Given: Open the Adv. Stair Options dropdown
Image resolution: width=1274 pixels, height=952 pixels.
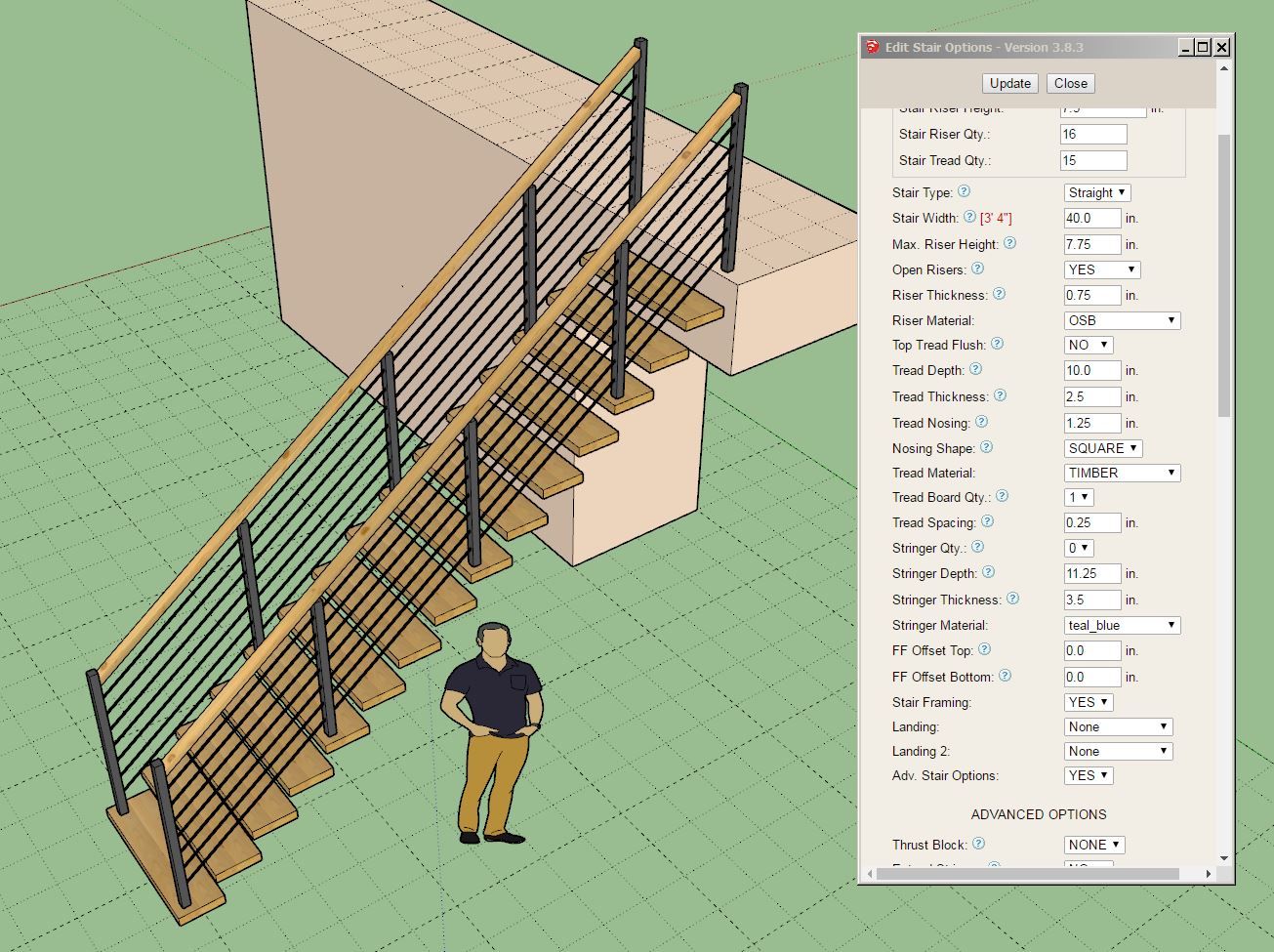Looking at the screenshot, I should [x=1089, y=775].
